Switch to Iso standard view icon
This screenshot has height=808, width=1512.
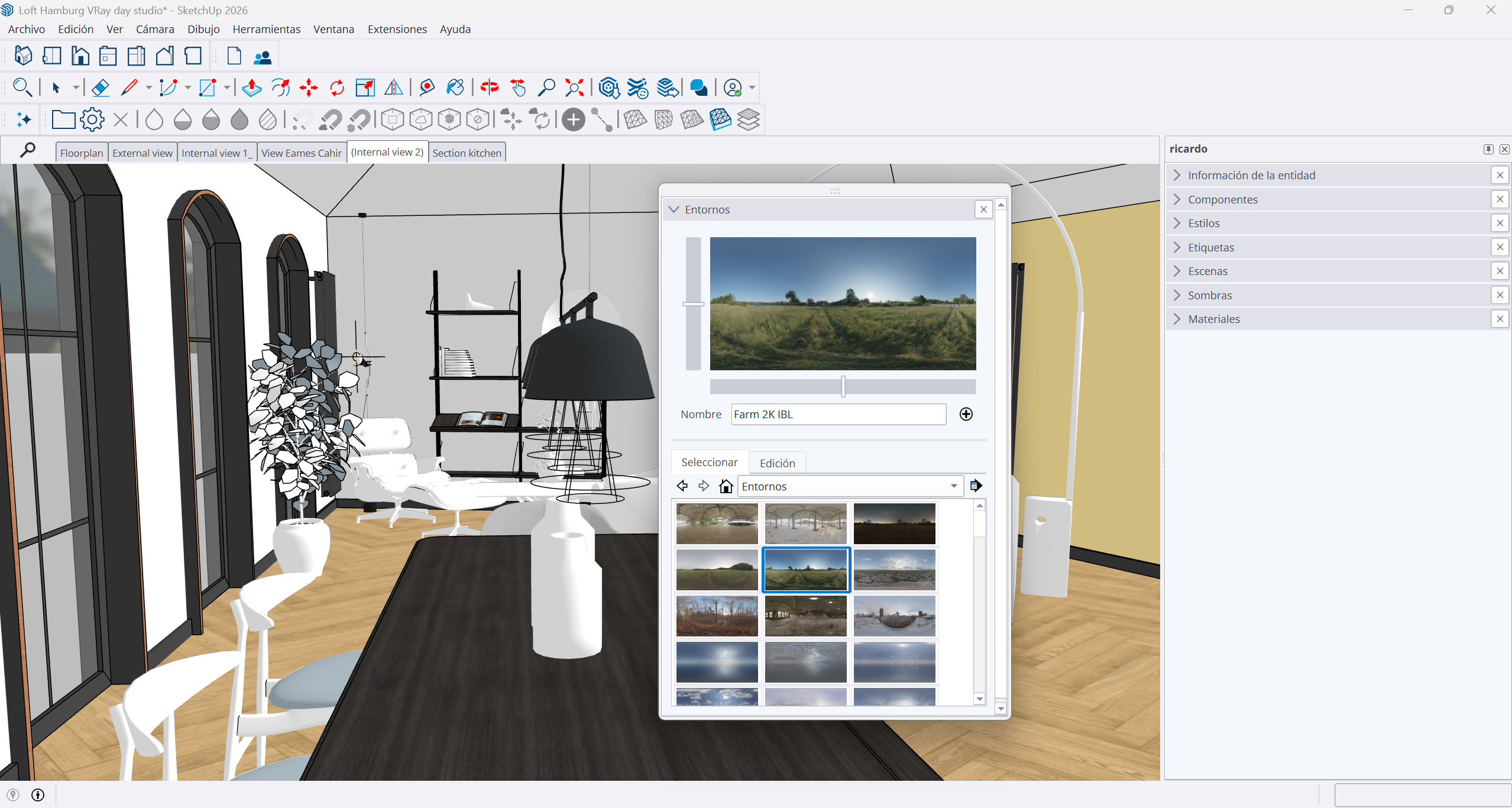(x=23, y=56)
